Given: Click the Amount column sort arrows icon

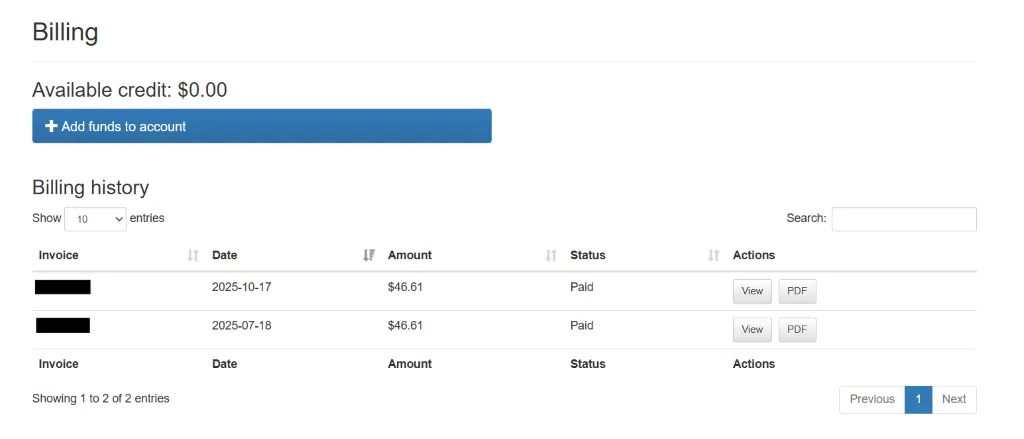Looking at the screenshot, I should pos(551,255).
